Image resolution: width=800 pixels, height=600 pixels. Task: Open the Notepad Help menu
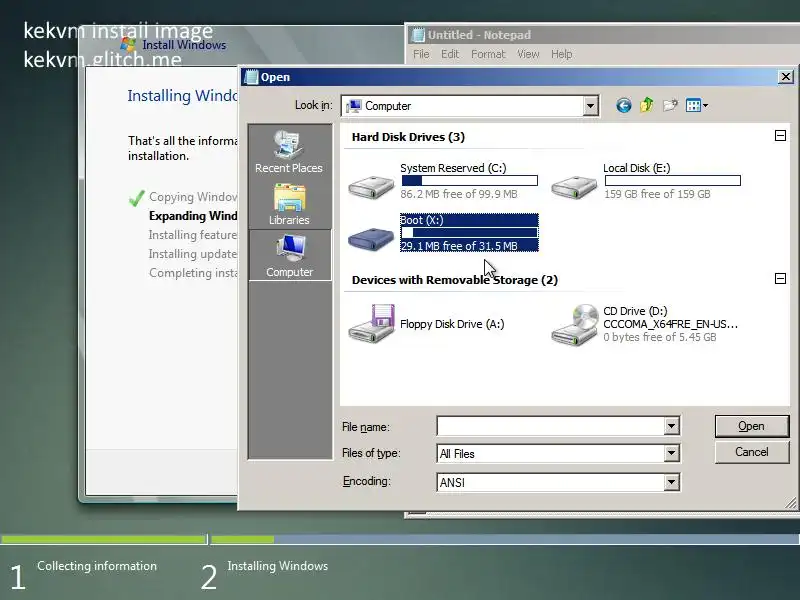tap(561, 54)
